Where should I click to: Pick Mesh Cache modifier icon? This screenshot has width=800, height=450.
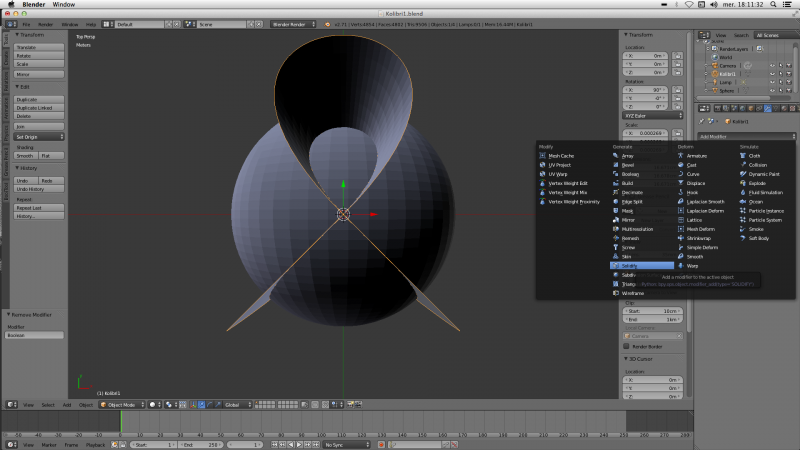tap(542, 156)
